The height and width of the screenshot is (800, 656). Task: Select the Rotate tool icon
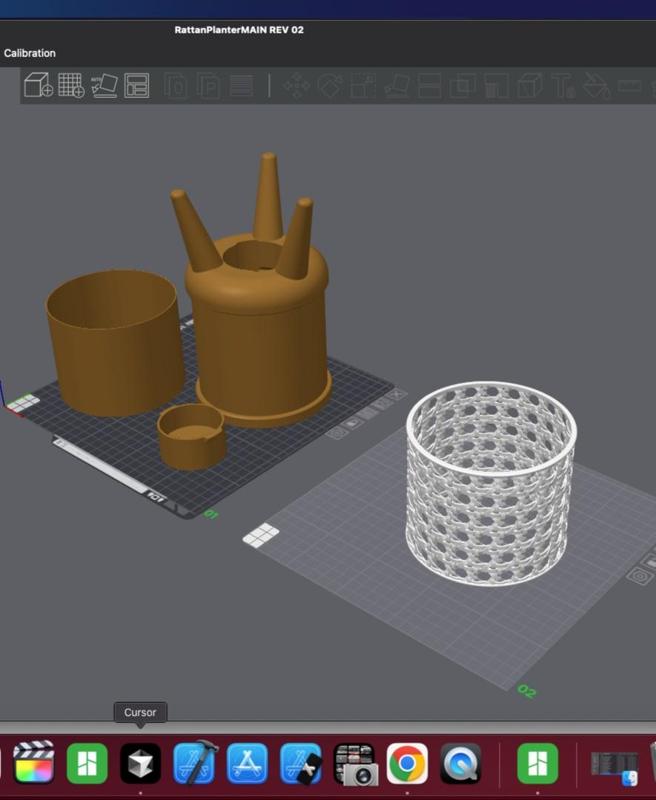[x=330, y=85]
